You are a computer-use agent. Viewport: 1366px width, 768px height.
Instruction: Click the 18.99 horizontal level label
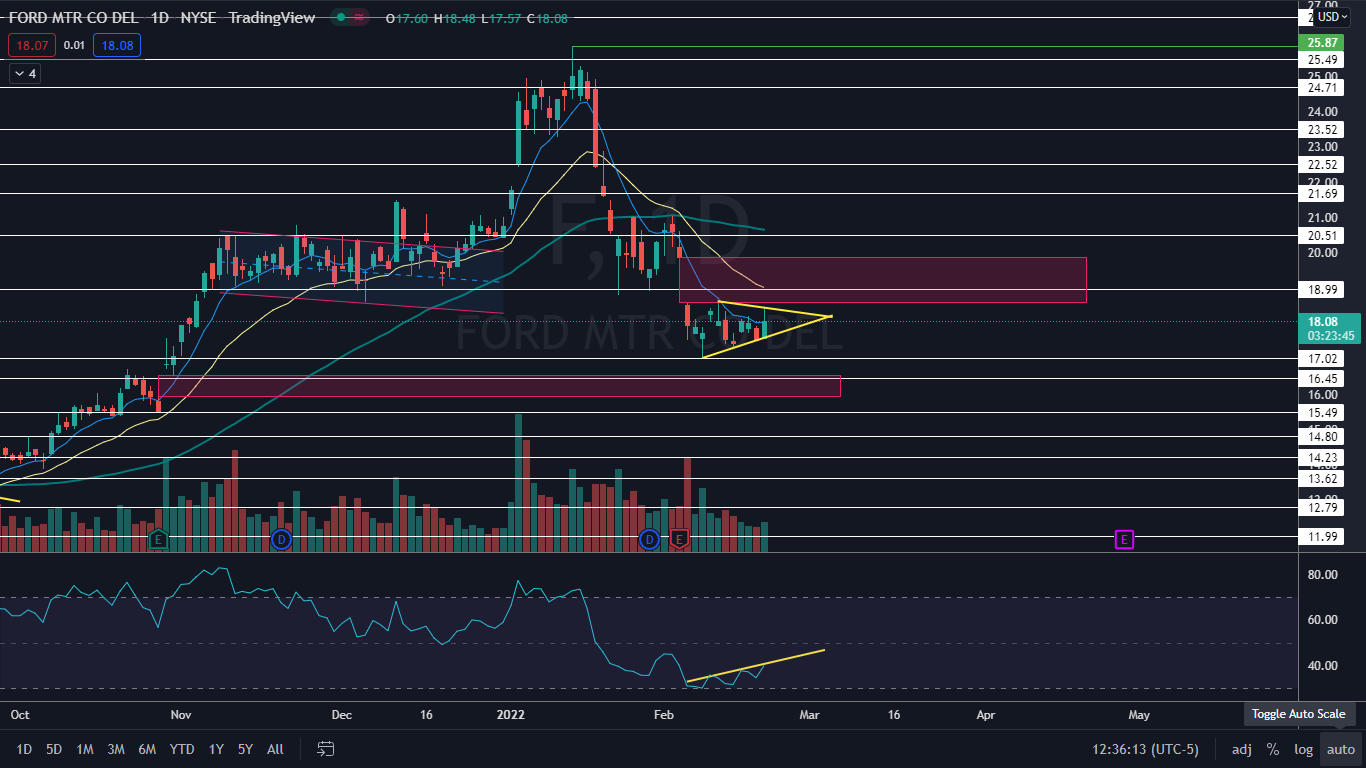click(x=1322, y=289)
